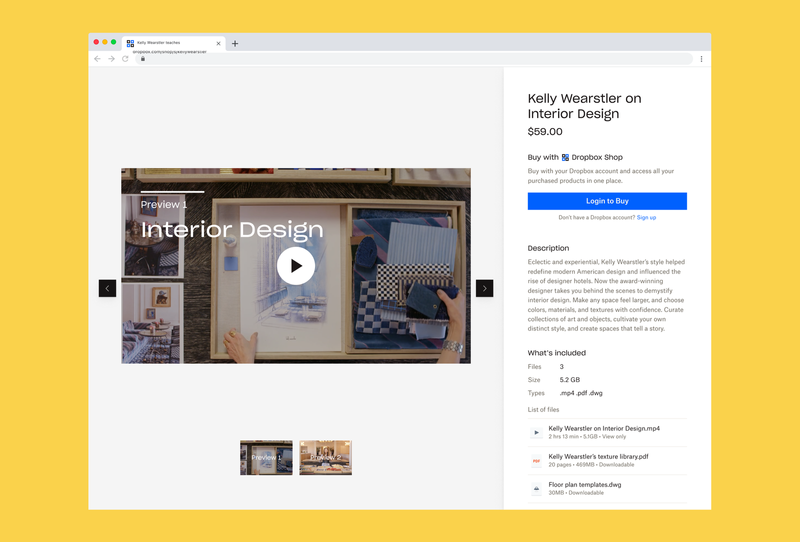Click the PDF icon for texture library

click(x=537, y=461)
